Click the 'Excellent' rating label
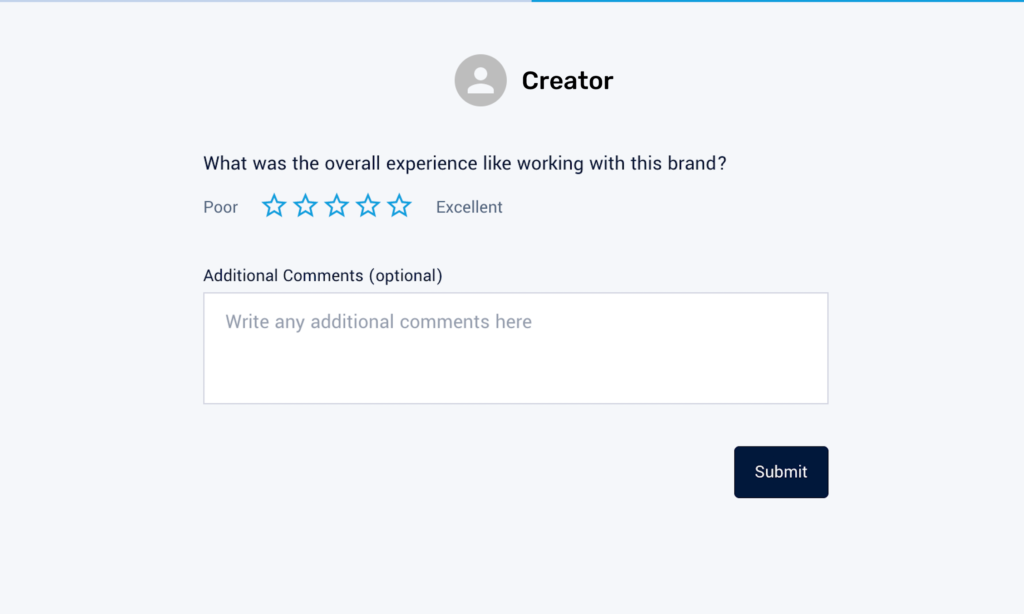 point(469,207)
